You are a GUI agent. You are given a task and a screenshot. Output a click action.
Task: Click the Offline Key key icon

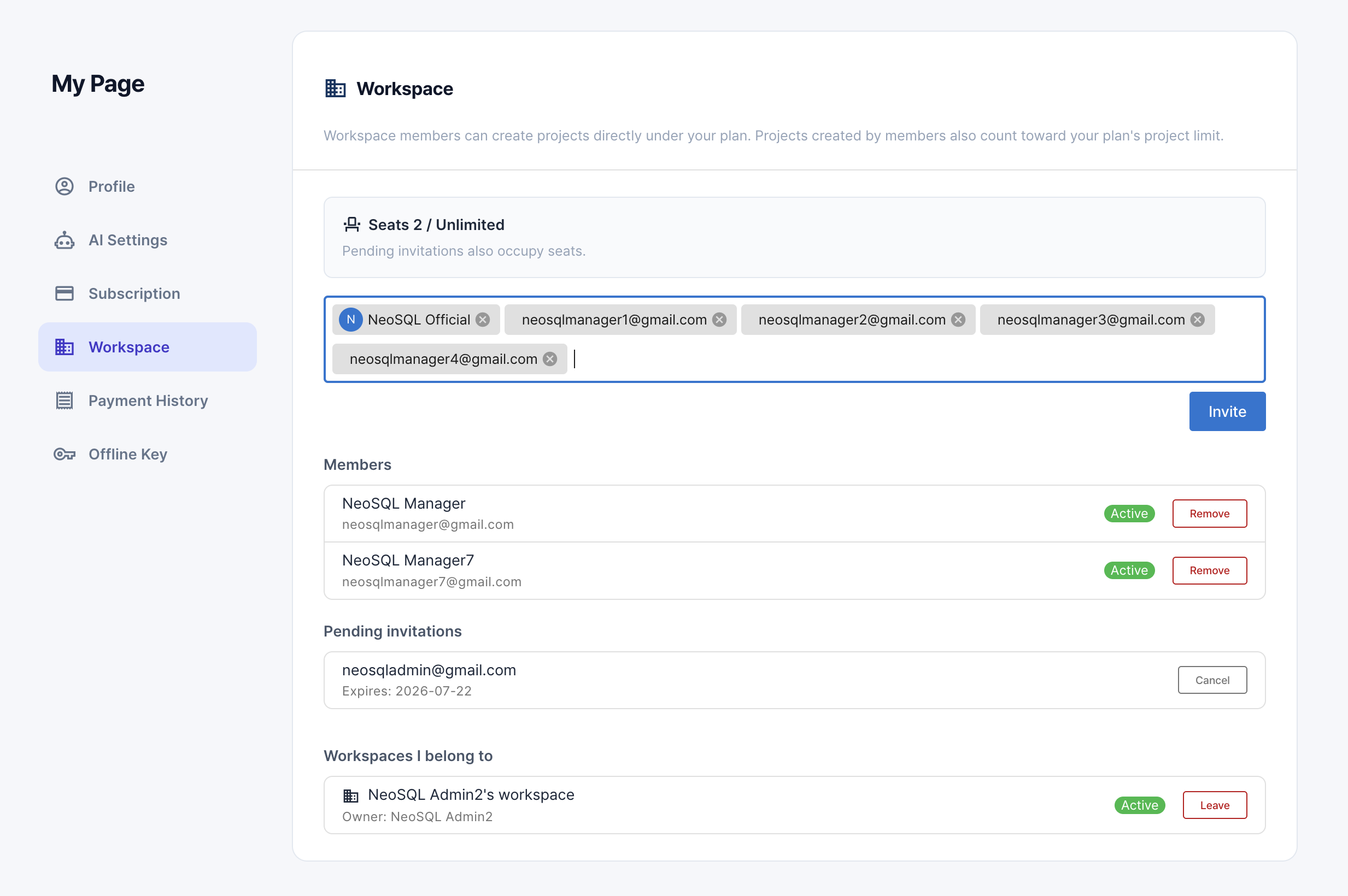click(x=65, y=455)
